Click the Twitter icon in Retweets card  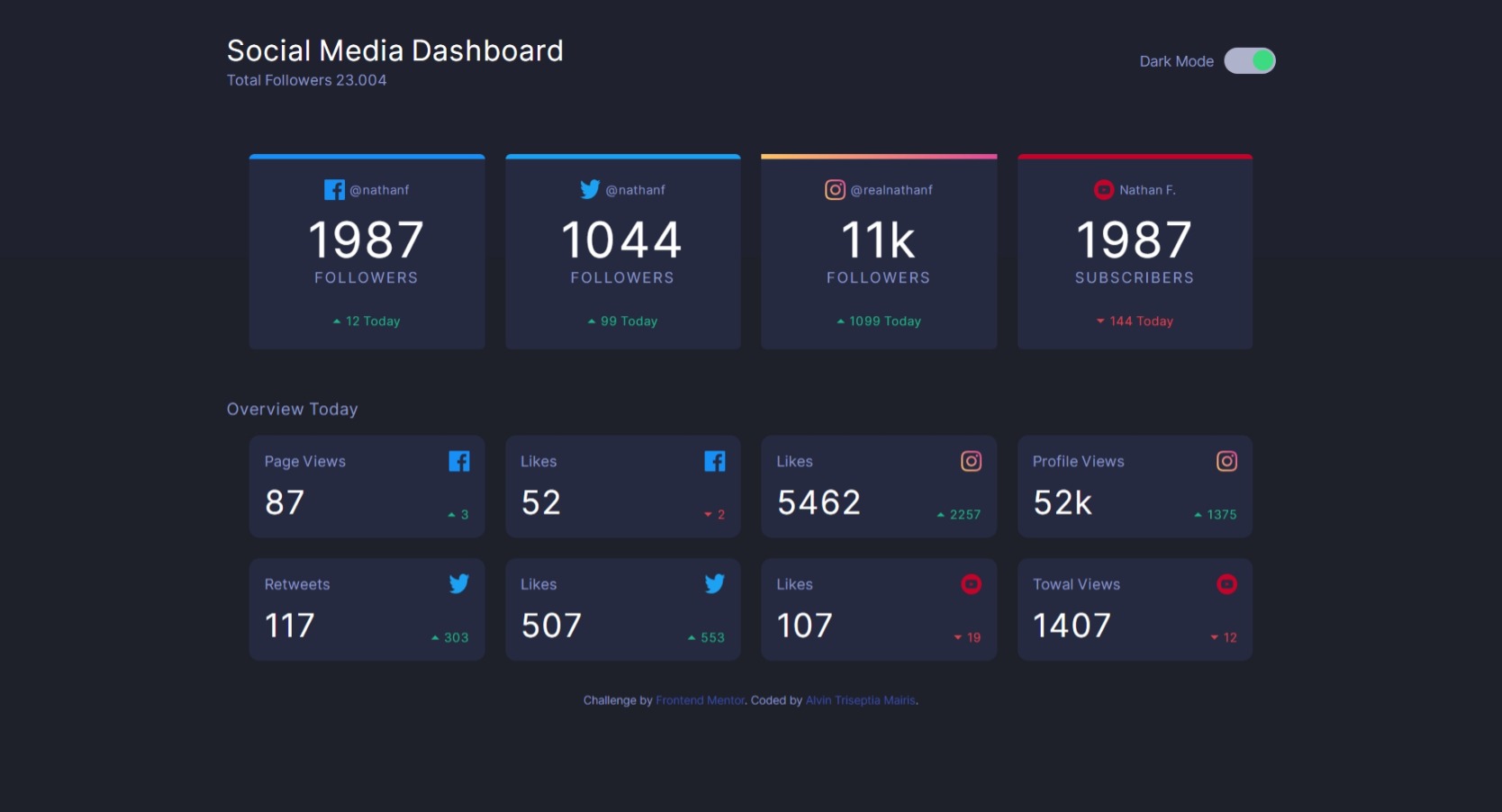point(459,584)
